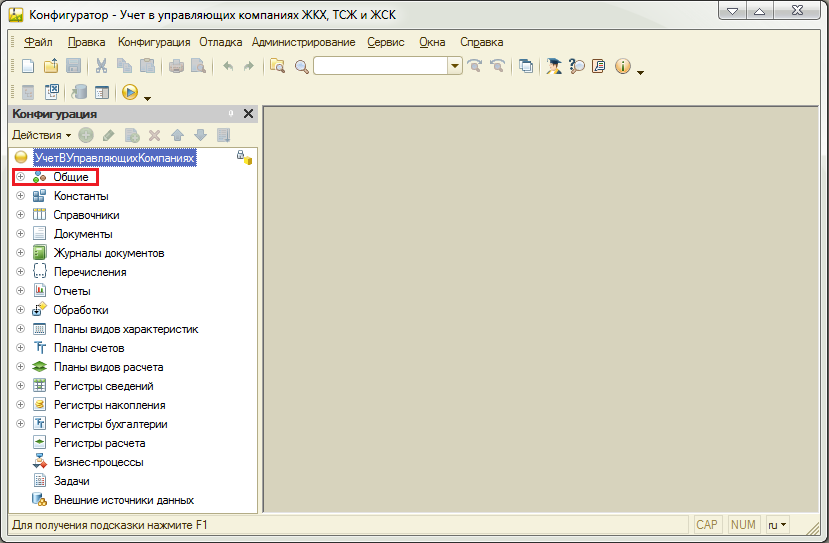Click the New document toolbar icon

point(28,66)
